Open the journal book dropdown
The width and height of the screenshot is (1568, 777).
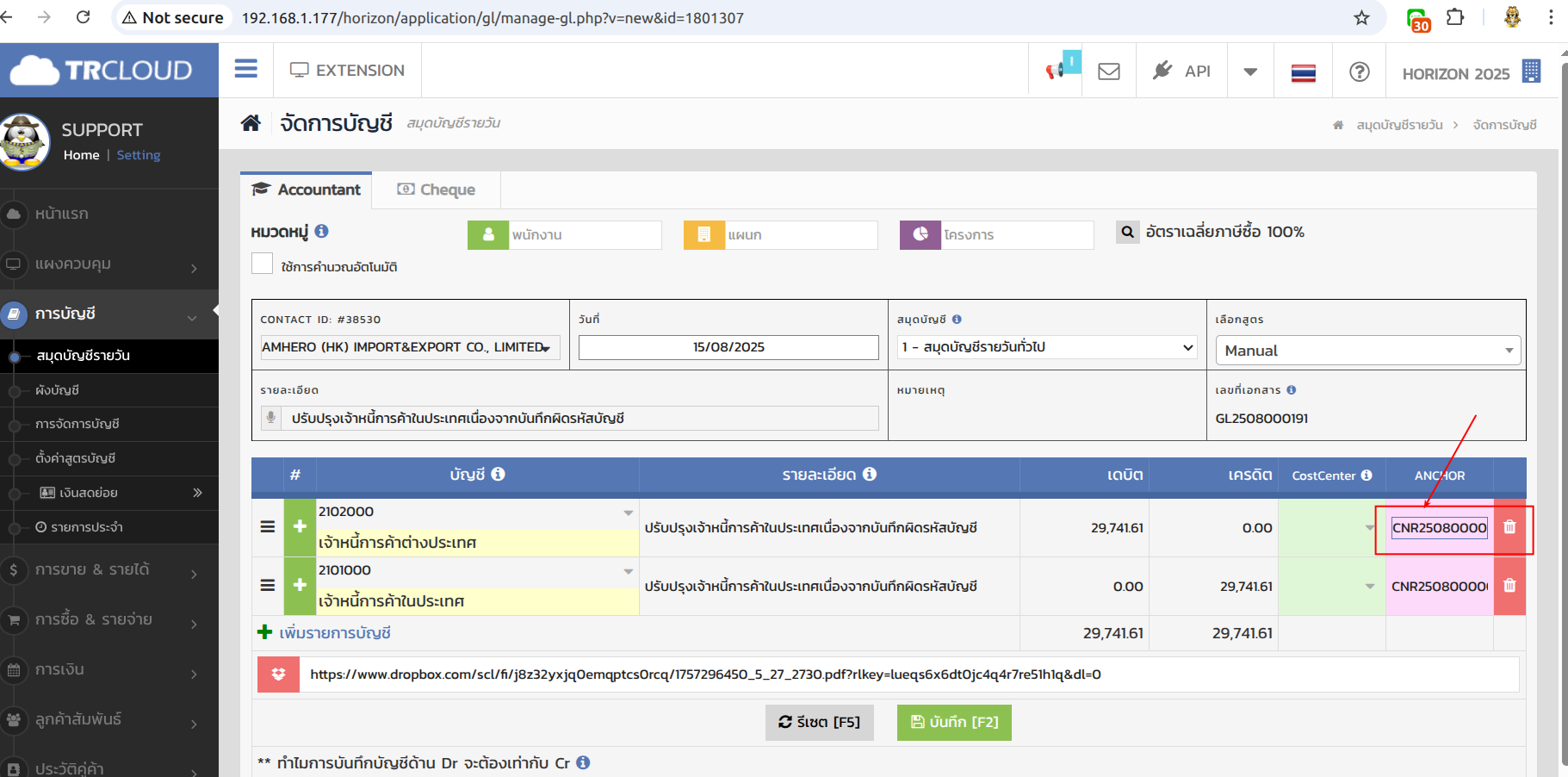(x=1046, y=347)
